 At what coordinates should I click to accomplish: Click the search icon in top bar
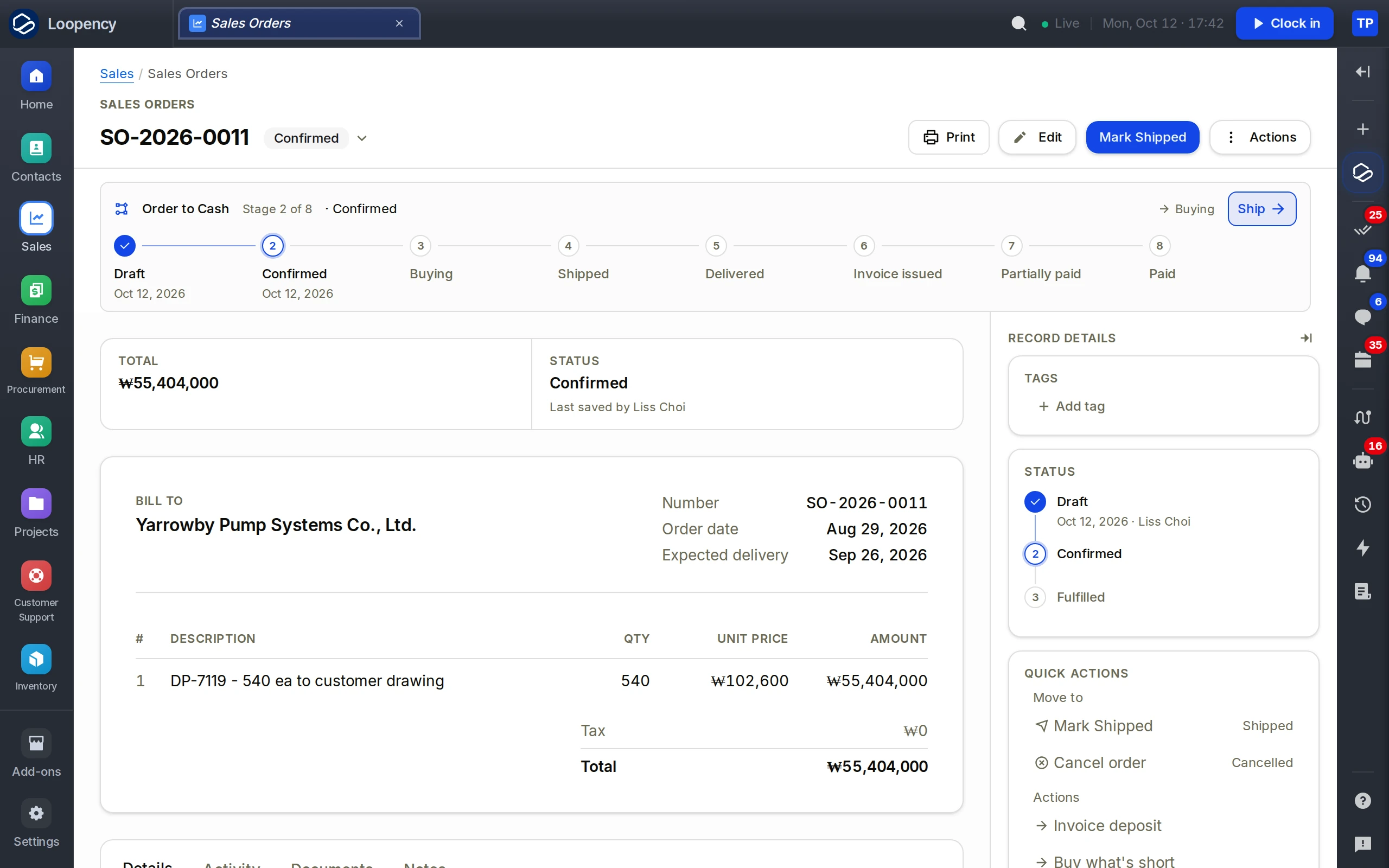(1019, 23)
